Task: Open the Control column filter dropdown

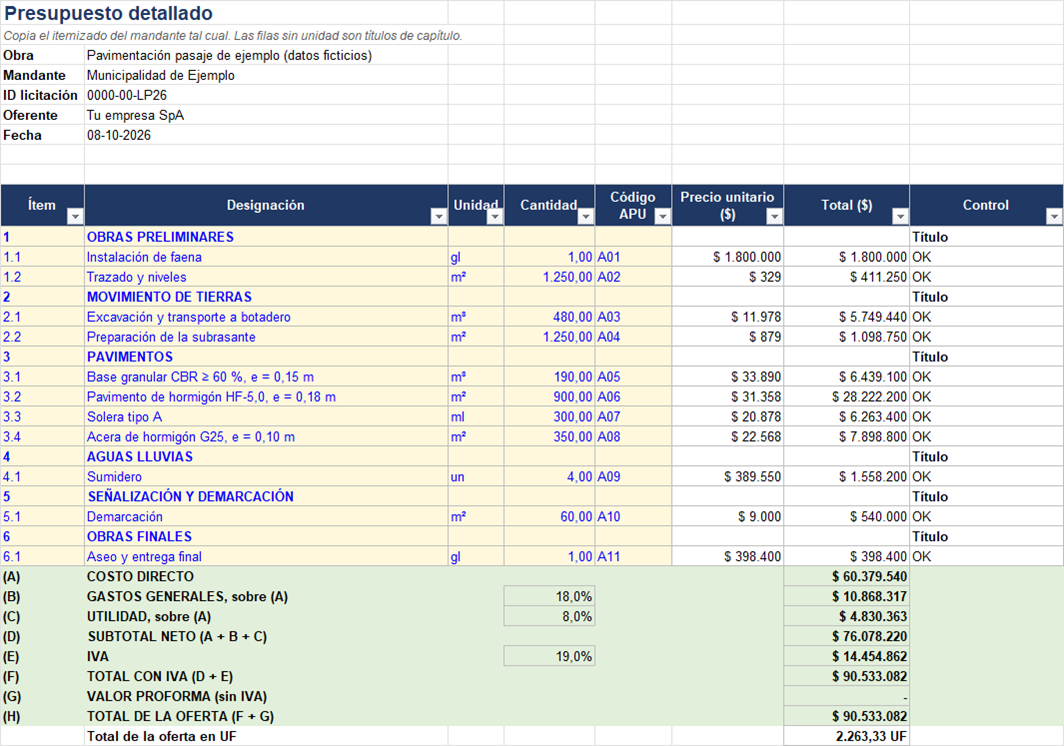Action: (x=1054, y=216)
